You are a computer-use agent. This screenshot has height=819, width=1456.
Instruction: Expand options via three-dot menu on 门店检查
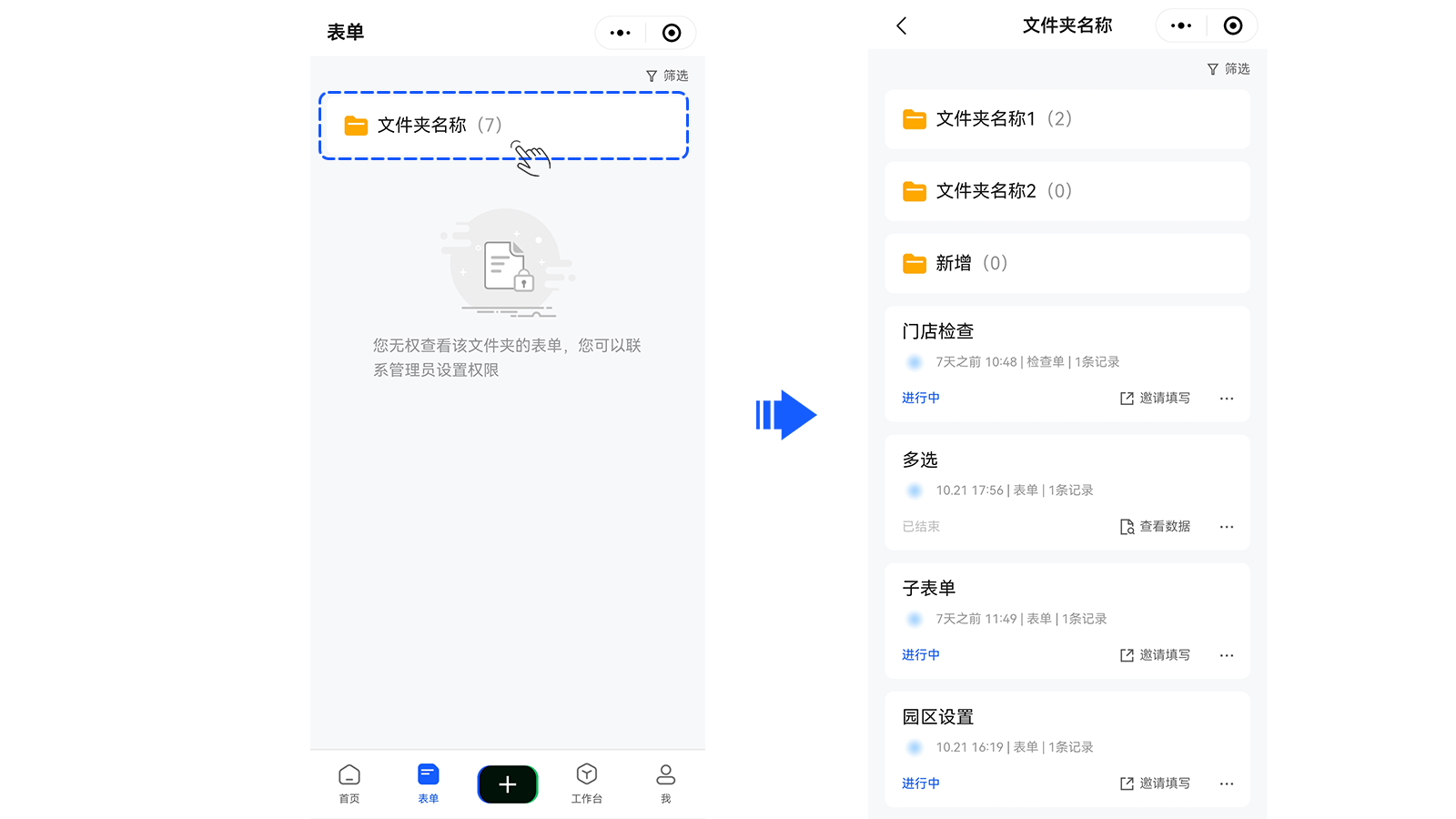1227,398
